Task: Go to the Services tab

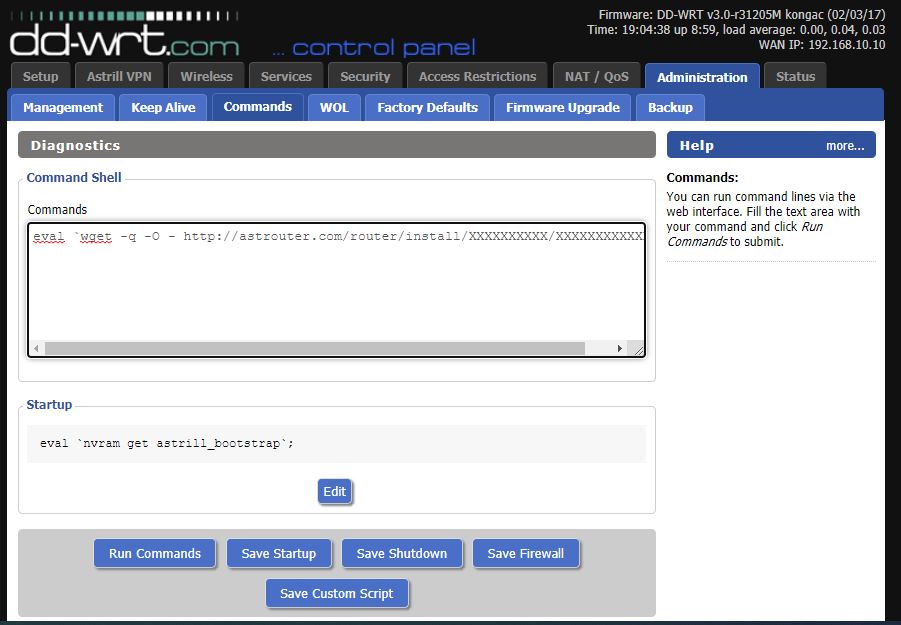Action: [286, 76]
